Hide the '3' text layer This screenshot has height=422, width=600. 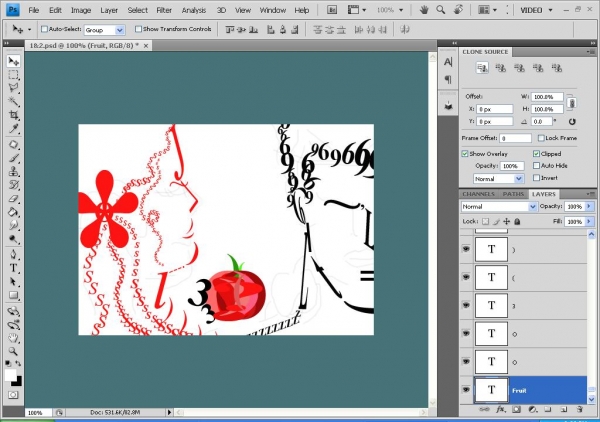click(466, 305)
